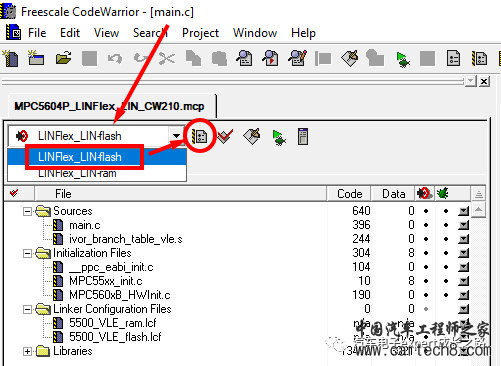Viewport: 501px width, 366px height.
Task: Click the target column header icon
Action: 424,193
